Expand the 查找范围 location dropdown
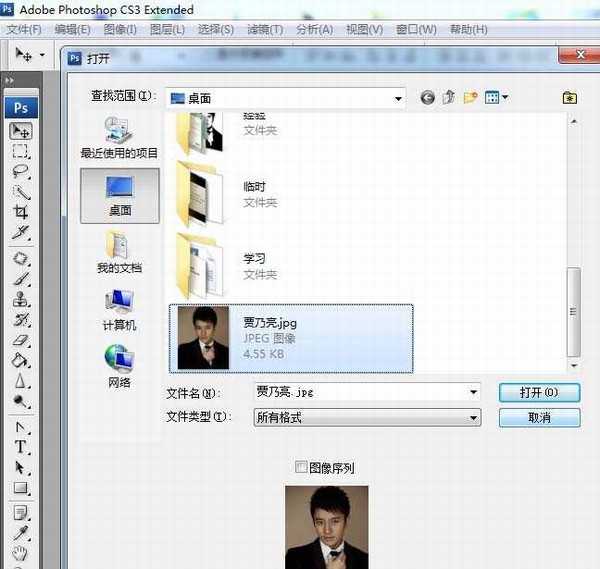Viewport: 600px width, 569px height. coord(398,98)
